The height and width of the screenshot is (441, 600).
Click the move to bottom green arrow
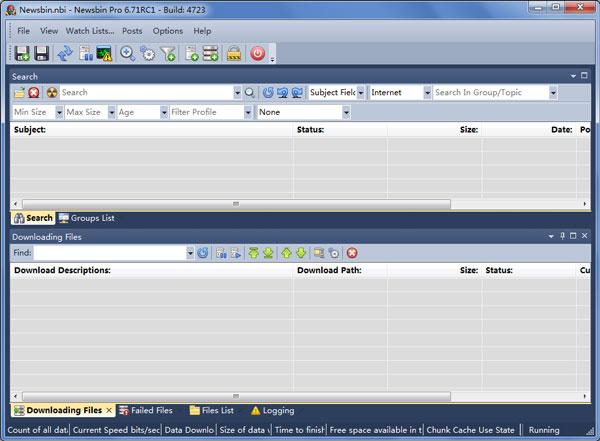point(268,253)
